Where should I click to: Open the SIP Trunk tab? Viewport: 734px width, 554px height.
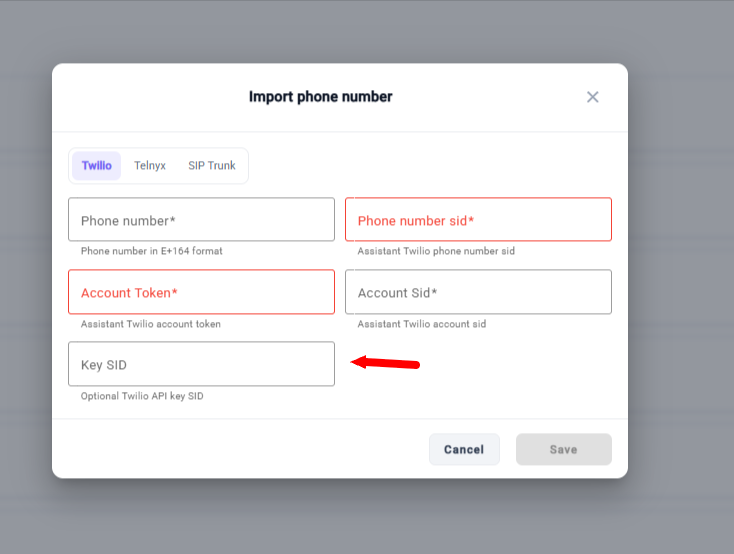212,166
